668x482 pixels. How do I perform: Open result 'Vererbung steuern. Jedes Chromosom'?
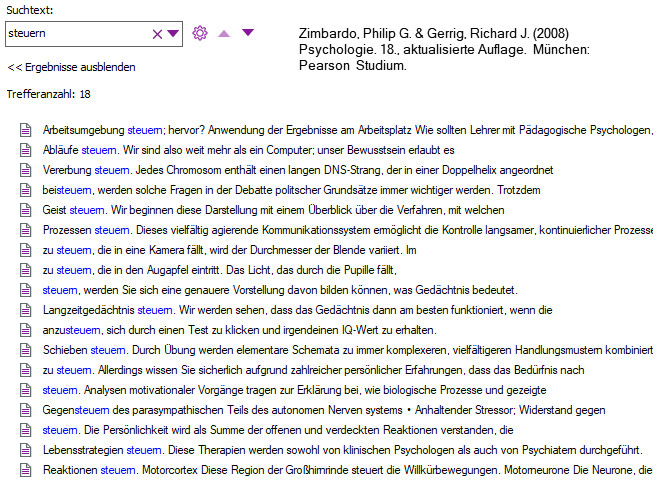point(298,170)
